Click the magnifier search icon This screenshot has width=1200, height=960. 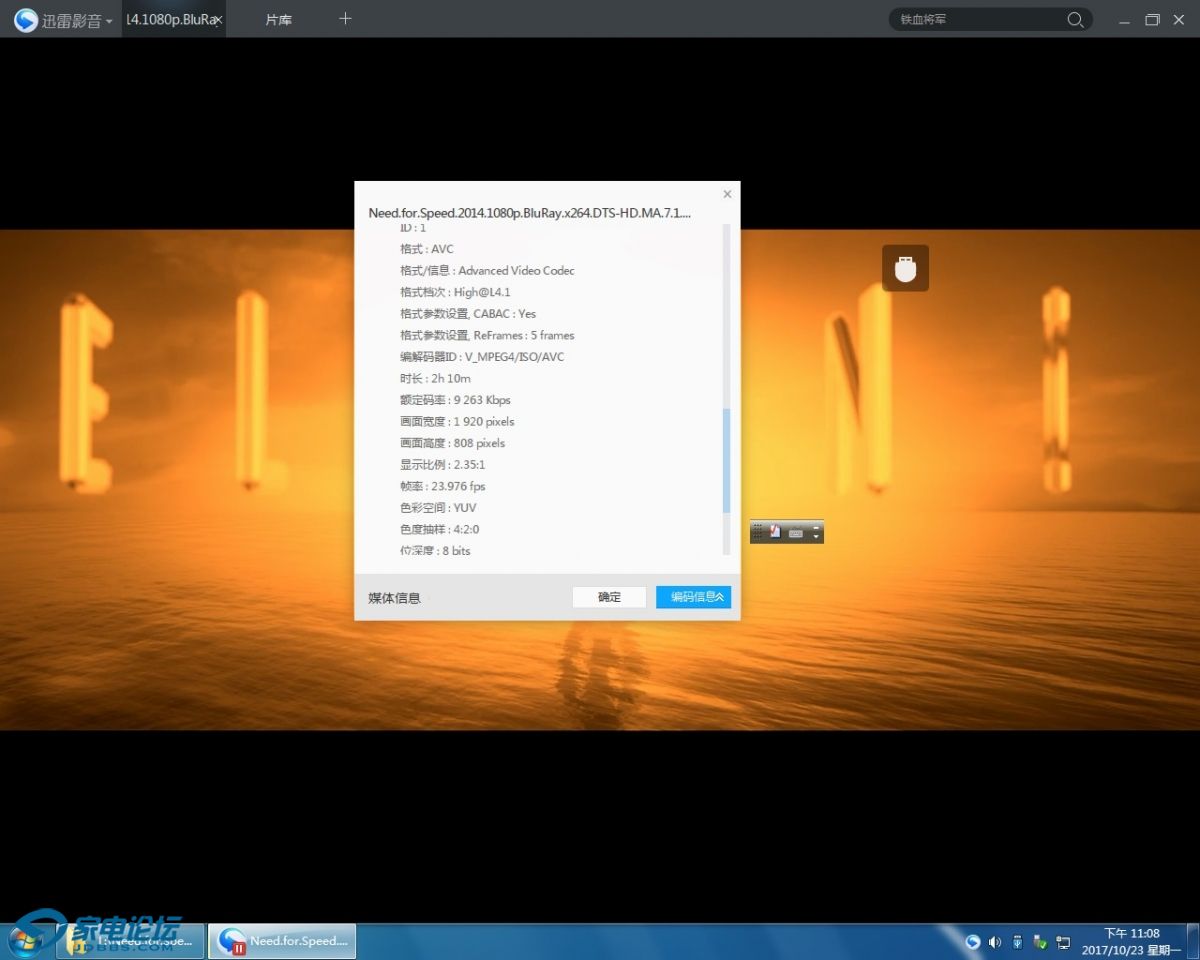click(x=1076, y=19)
